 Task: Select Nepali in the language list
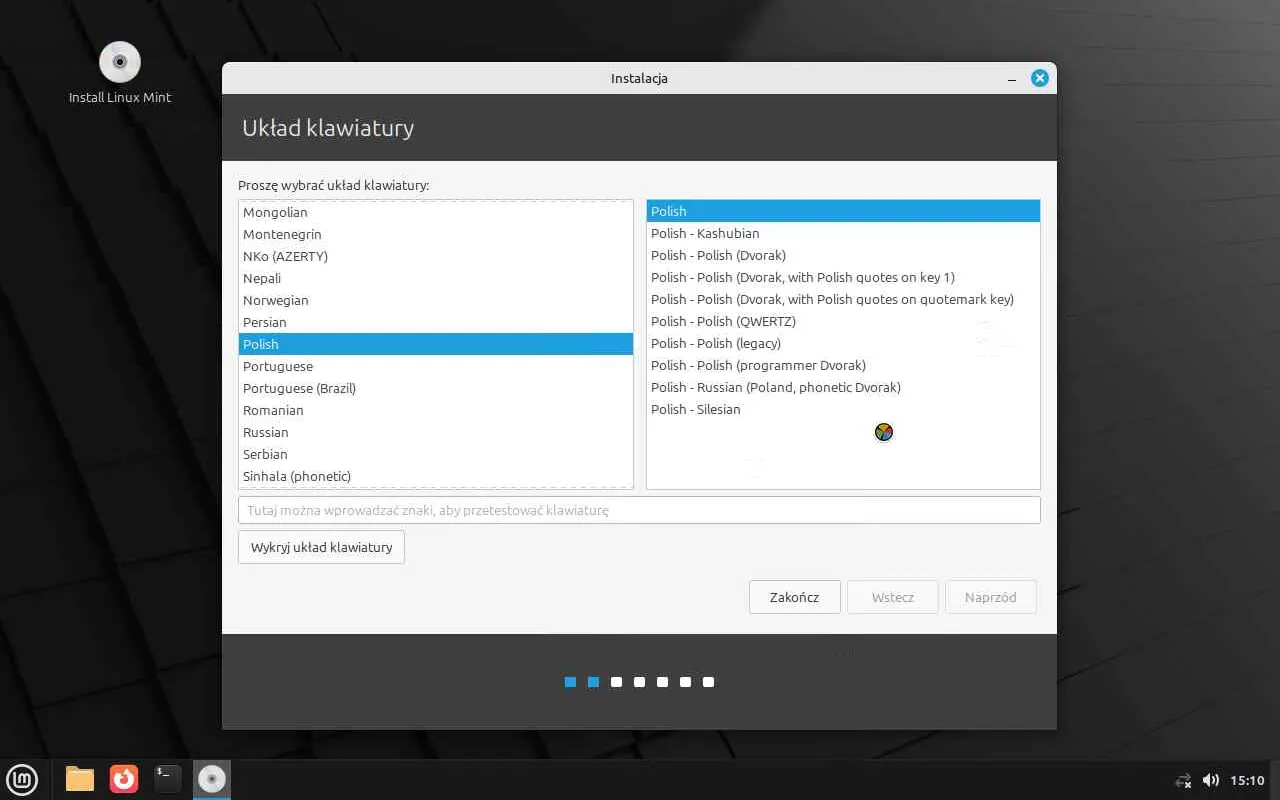pyautogui.click(x=436, y=278)
